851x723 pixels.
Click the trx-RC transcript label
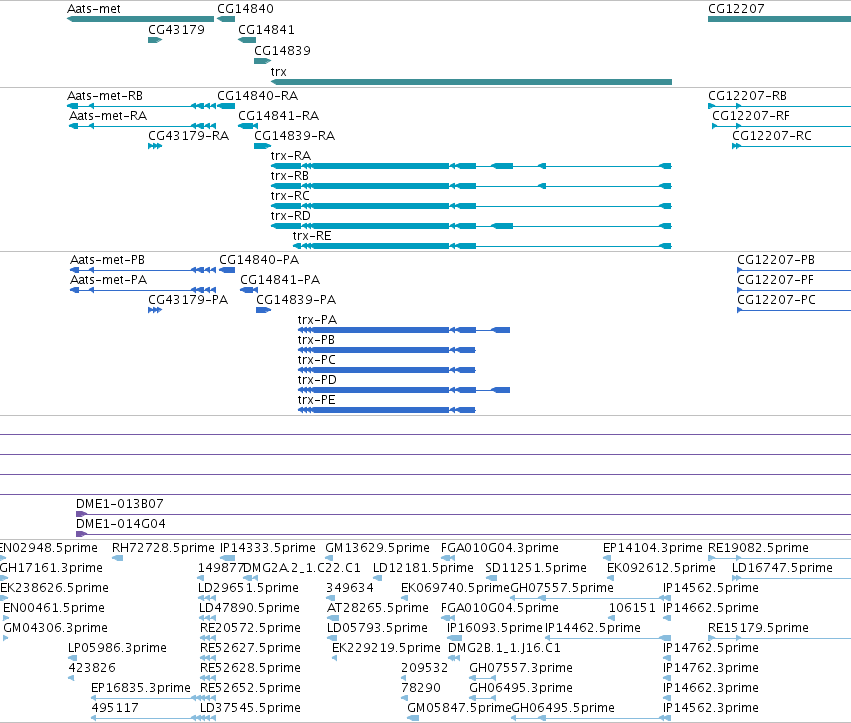tap(290, 196)
